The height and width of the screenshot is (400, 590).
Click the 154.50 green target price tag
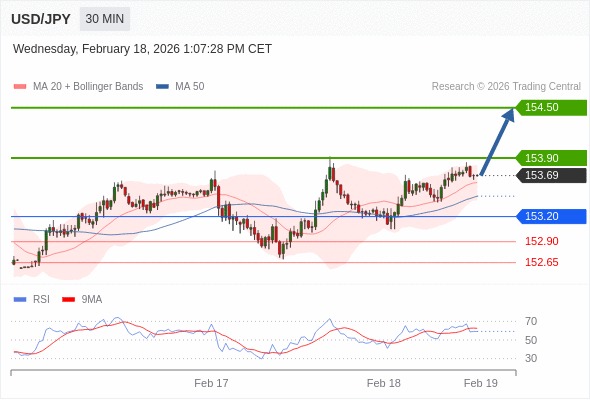click(x=551, y=108)
